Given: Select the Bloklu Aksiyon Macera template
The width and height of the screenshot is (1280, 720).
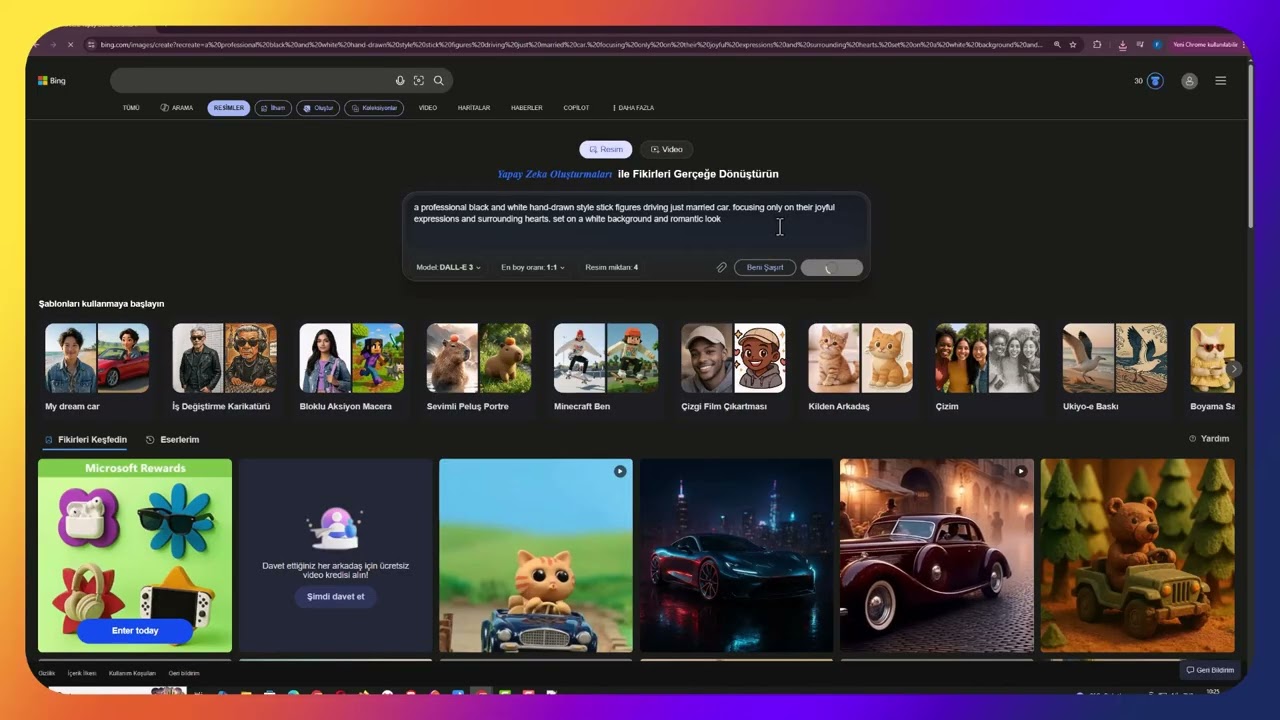Looking at the screenshot, I should (351, 367).
